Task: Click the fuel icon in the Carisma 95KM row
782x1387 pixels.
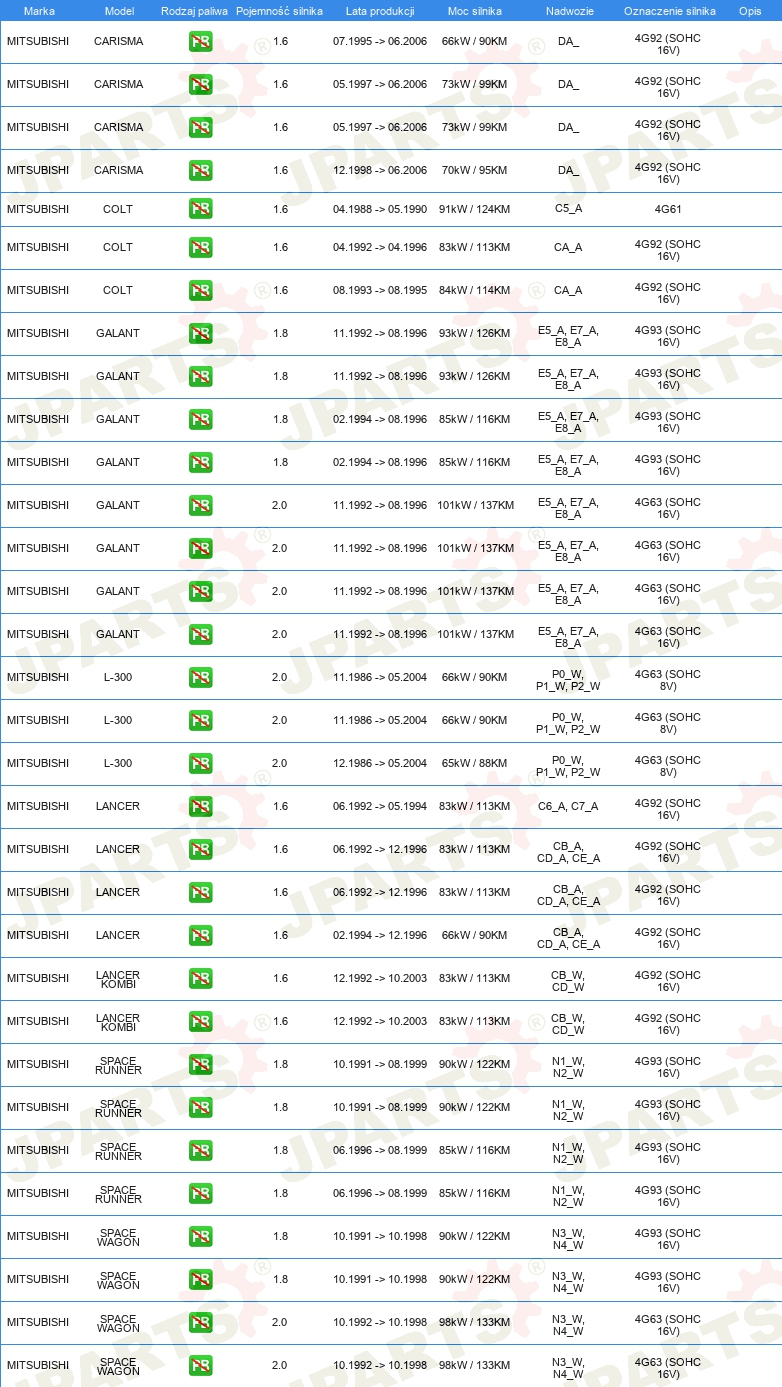Action: [x=200, y=171]
